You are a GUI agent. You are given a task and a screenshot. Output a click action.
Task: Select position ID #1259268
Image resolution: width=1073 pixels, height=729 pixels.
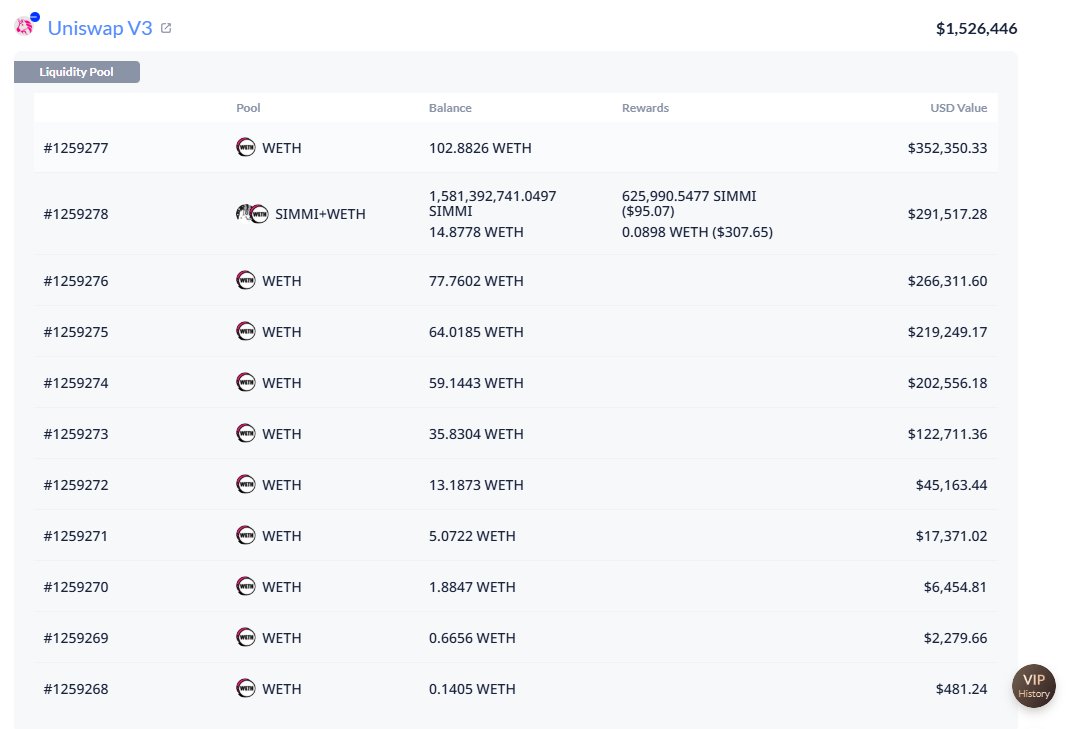pyautogui.click(x=76, y=689)
